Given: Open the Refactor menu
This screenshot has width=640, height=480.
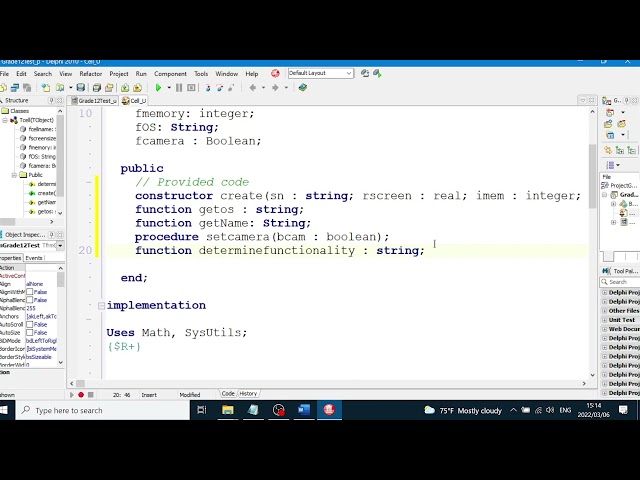Looking at the screenshot, I should coord(91,73).
